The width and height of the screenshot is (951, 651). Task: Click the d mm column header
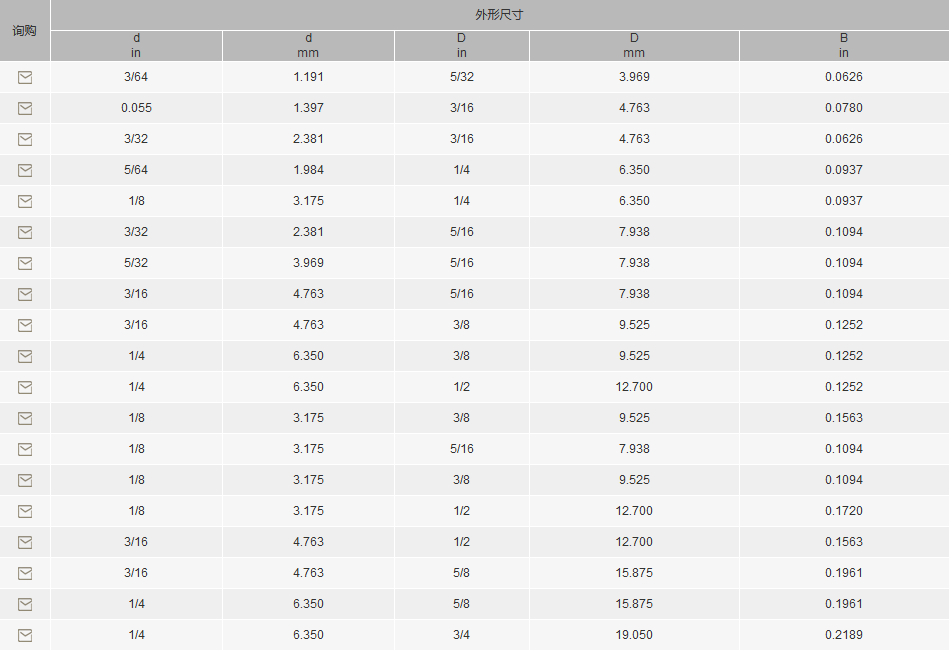click(308, 46)
